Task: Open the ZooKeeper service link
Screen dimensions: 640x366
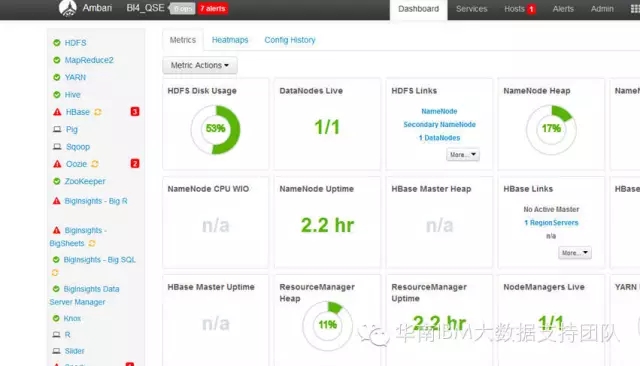Action: [x=85, y=181]
